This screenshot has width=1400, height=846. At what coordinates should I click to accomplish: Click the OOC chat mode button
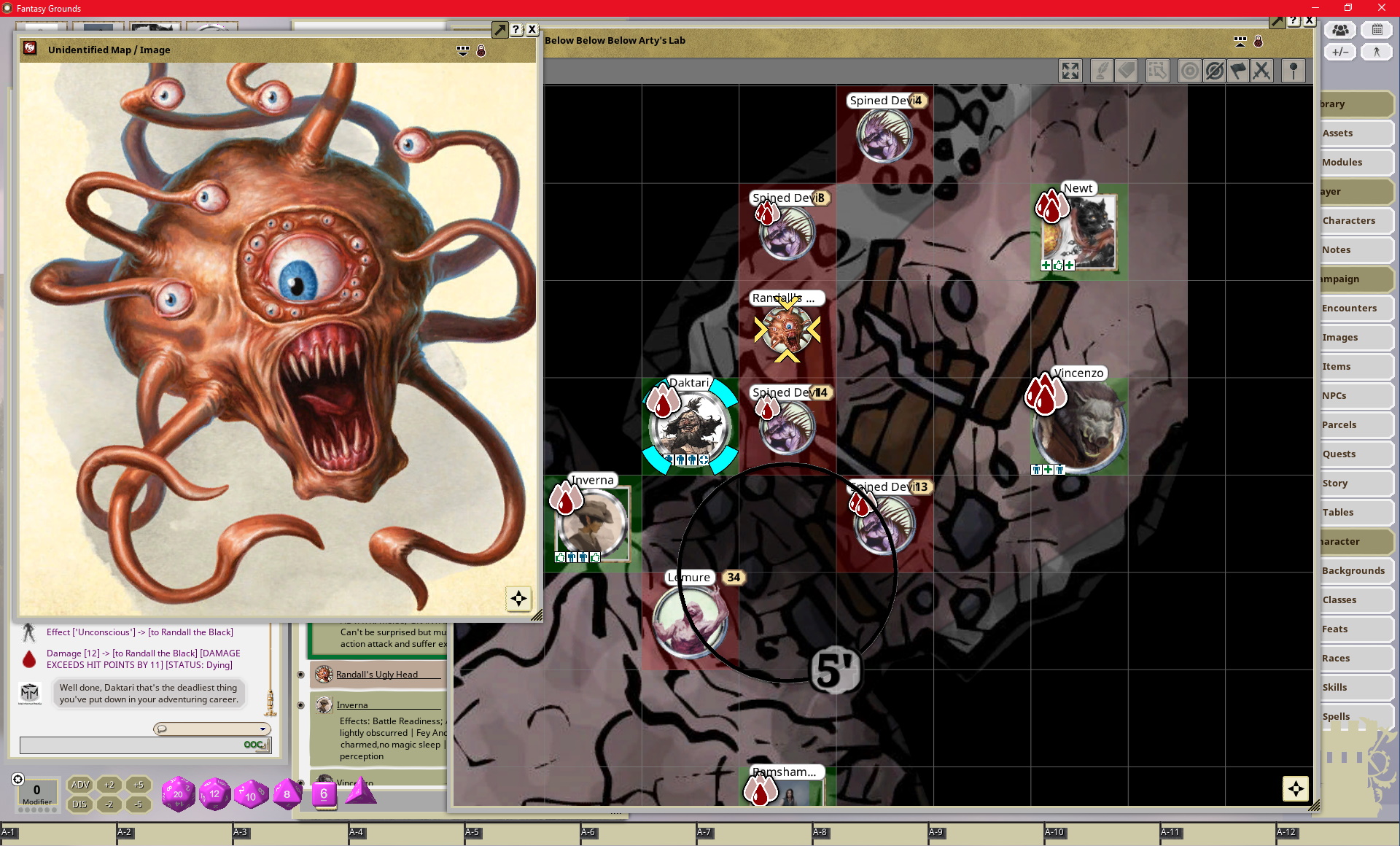tap(256, 745)
